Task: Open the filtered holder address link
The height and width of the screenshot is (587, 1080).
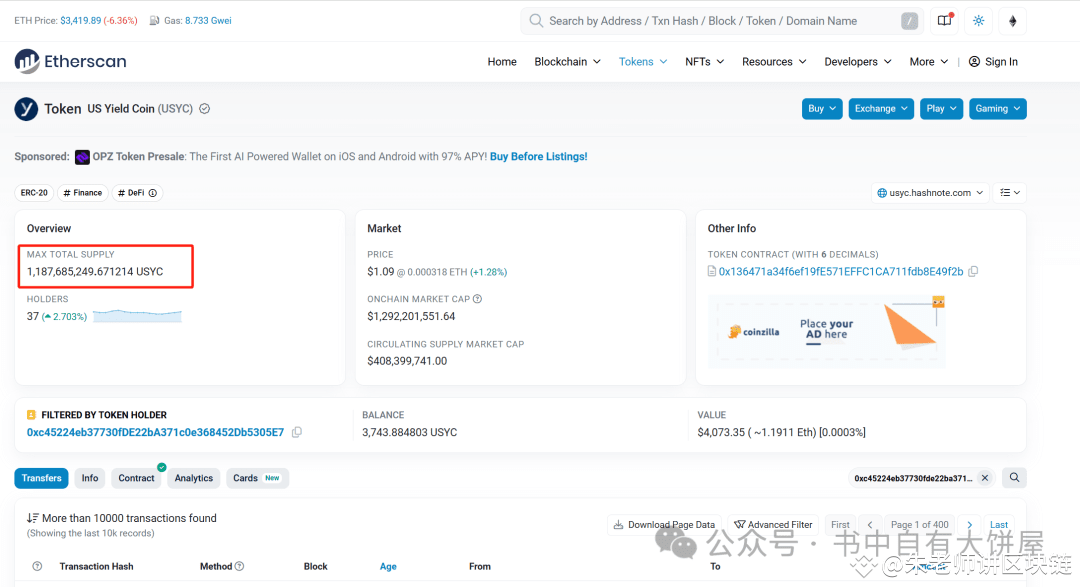Action: pyautogui.click(x=155, y=432)
